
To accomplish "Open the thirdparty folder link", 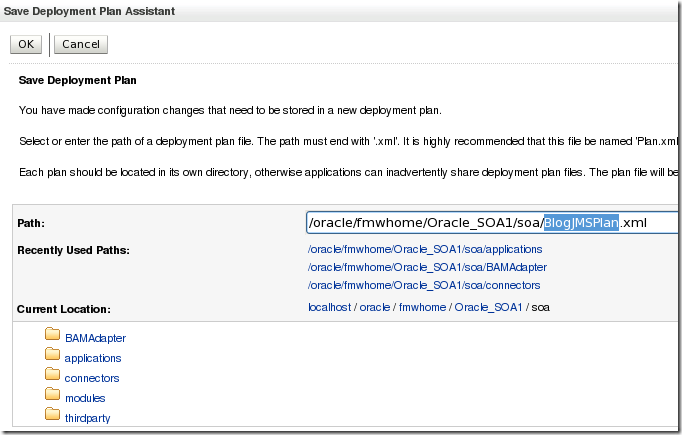I will (x=87, y=418).
